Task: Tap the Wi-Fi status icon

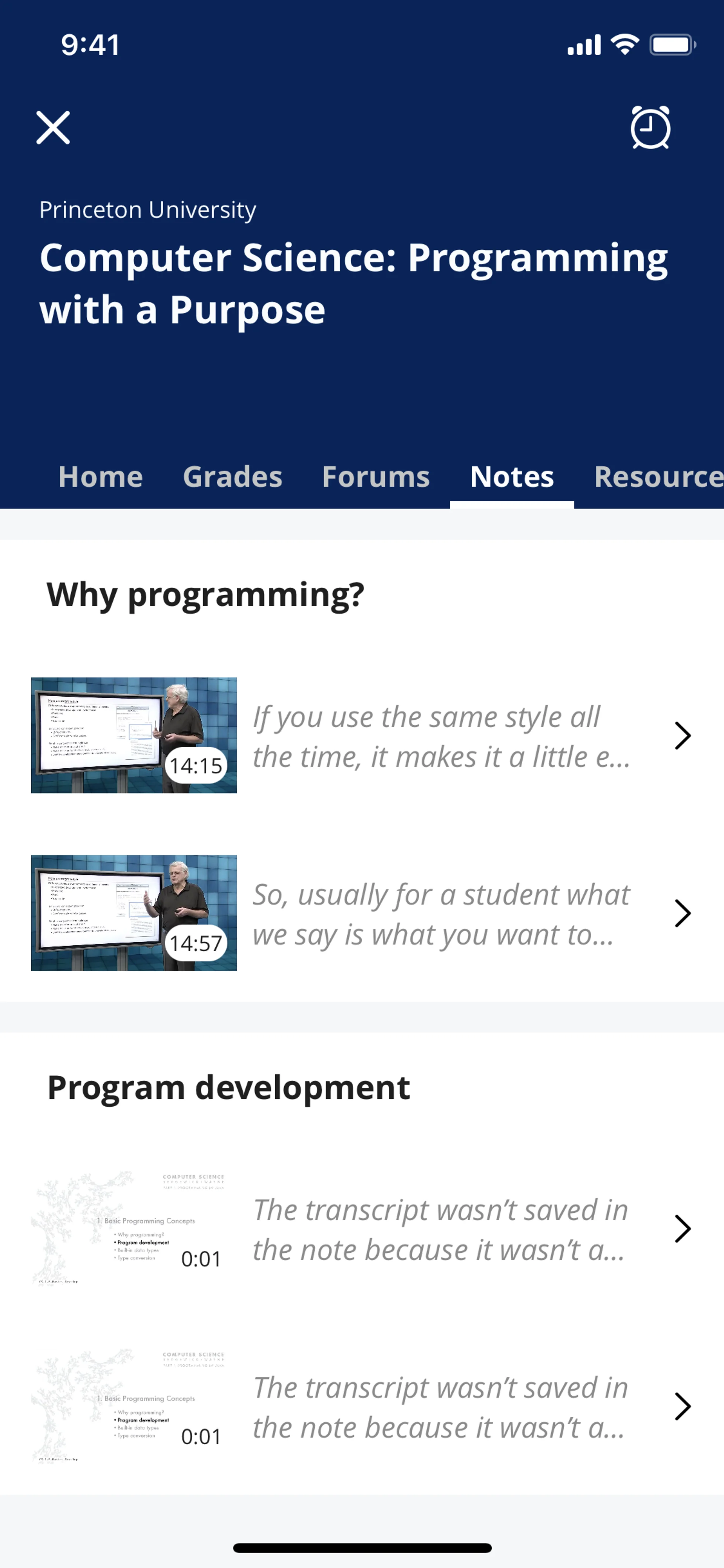Action: point(624,45)
